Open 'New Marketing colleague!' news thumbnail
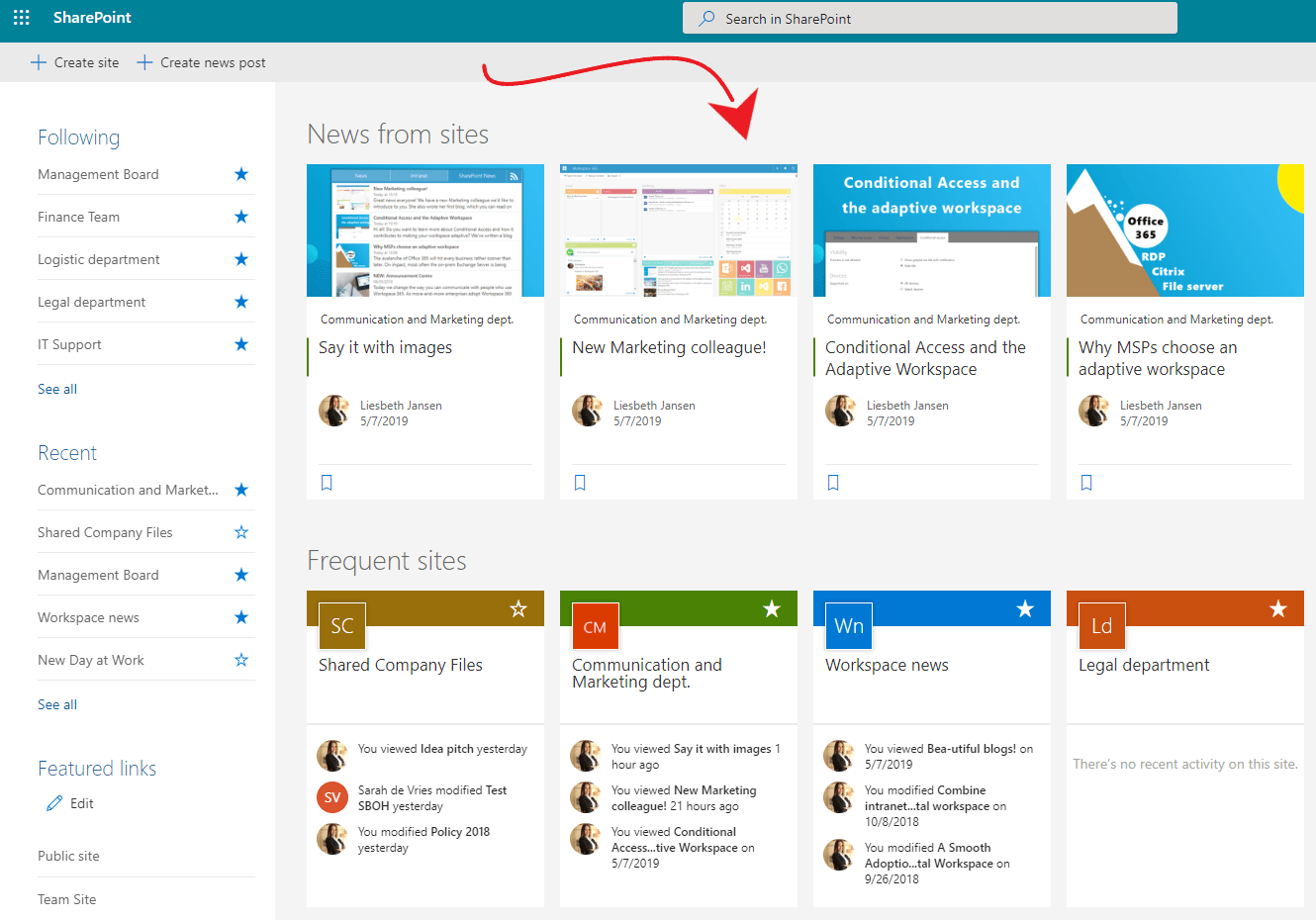This screenshot has width=1316, height=920. pyautogui.click(x=679, y=230)
